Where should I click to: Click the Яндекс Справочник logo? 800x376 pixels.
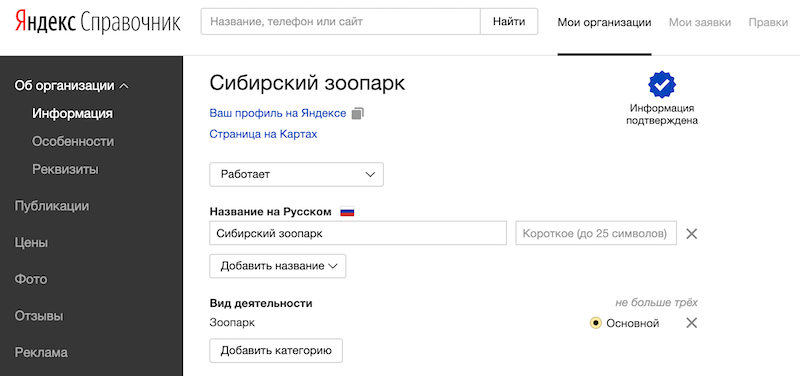[x=97, y=21]
